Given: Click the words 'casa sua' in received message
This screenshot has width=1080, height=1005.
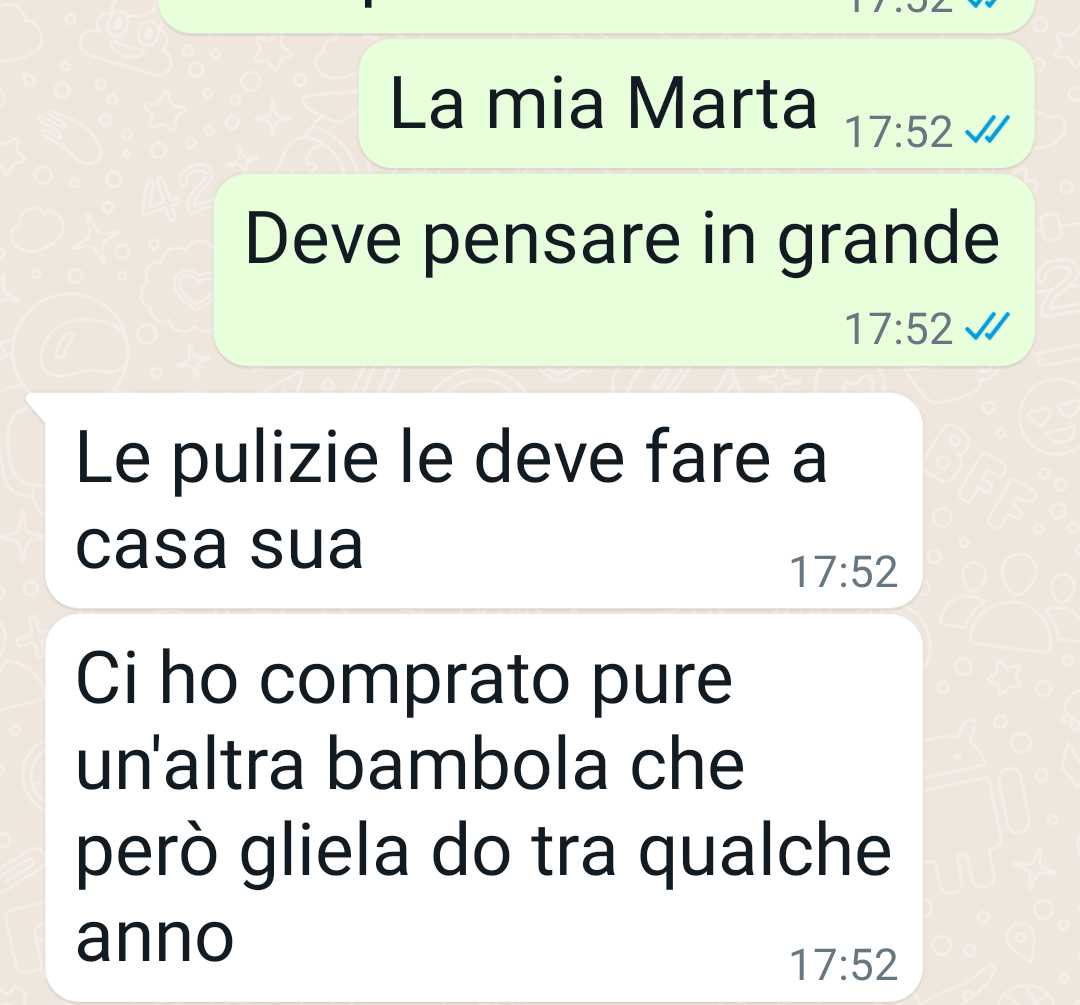Looking at the screenshot, I should (x=219, y=546).
